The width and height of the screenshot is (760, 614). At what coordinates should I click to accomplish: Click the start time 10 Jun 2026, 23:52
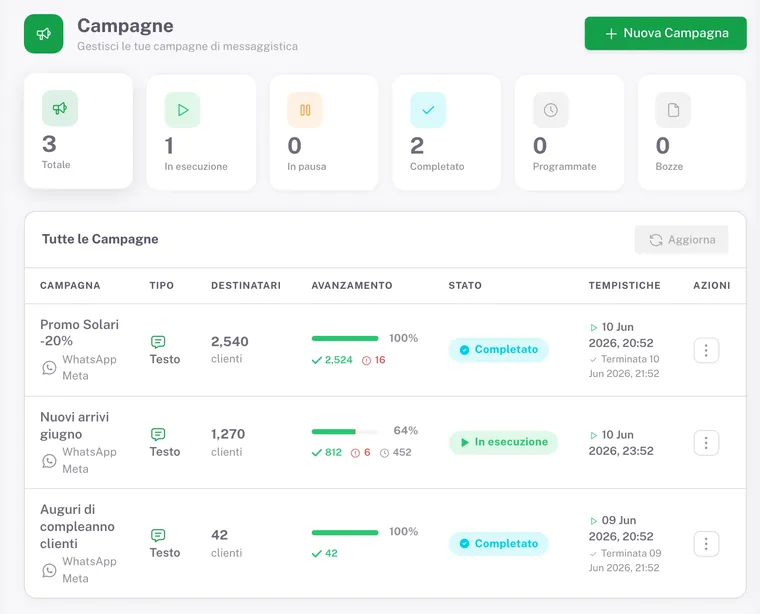pos(621,443)
